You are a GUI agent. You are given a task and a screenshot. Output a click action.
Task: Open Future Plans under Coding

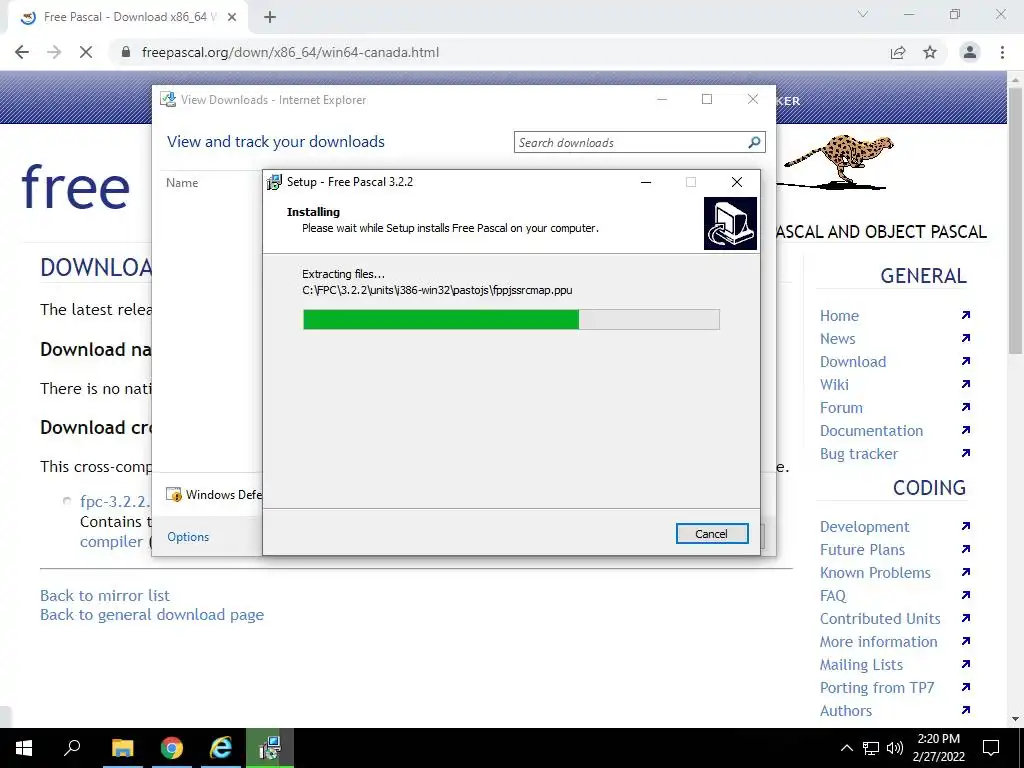point(862,550)
